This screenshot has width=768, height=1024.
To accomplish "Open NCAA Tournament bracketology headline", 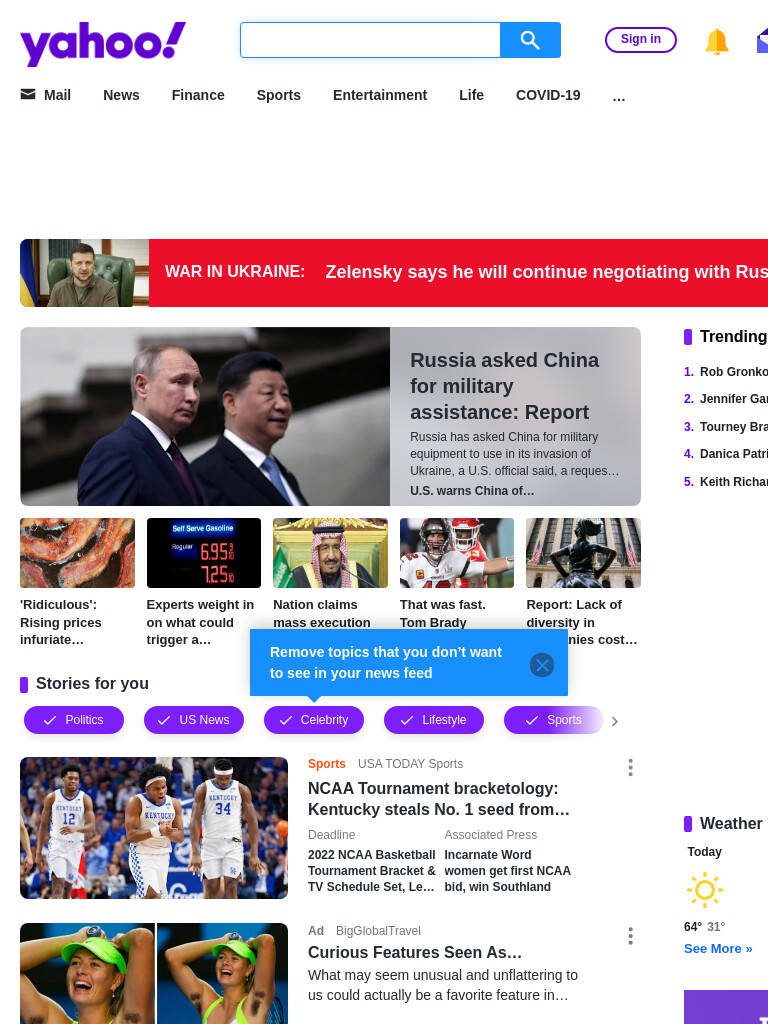I will click(x=439, y=799).
